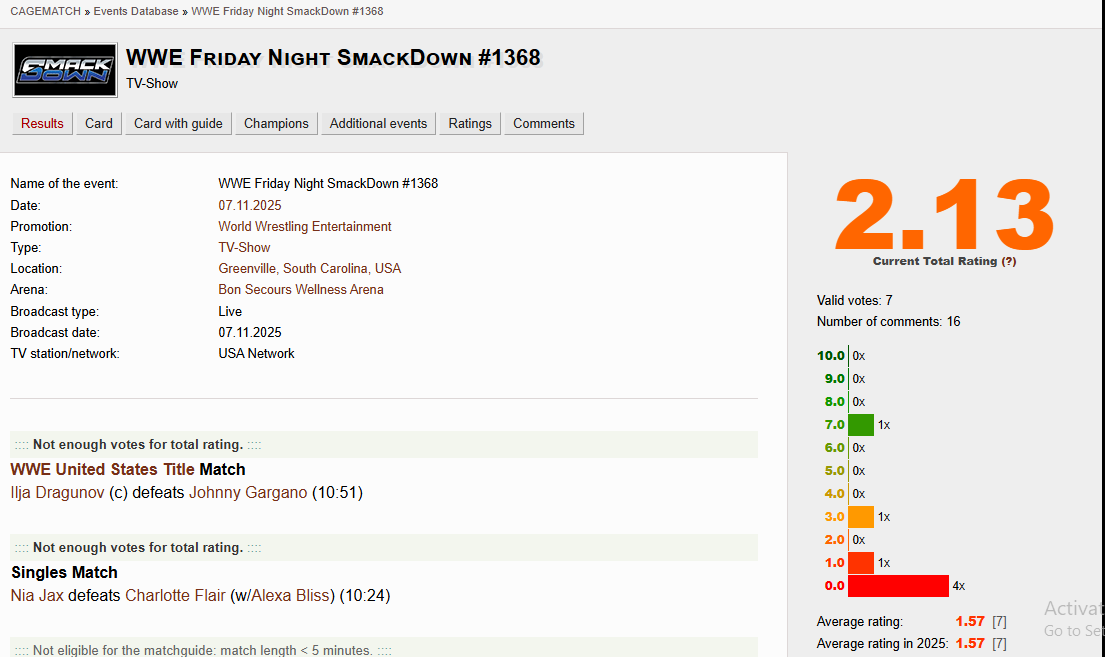Click the Singles Match heading
The image size is (1105, 657).
coord(64,572)
